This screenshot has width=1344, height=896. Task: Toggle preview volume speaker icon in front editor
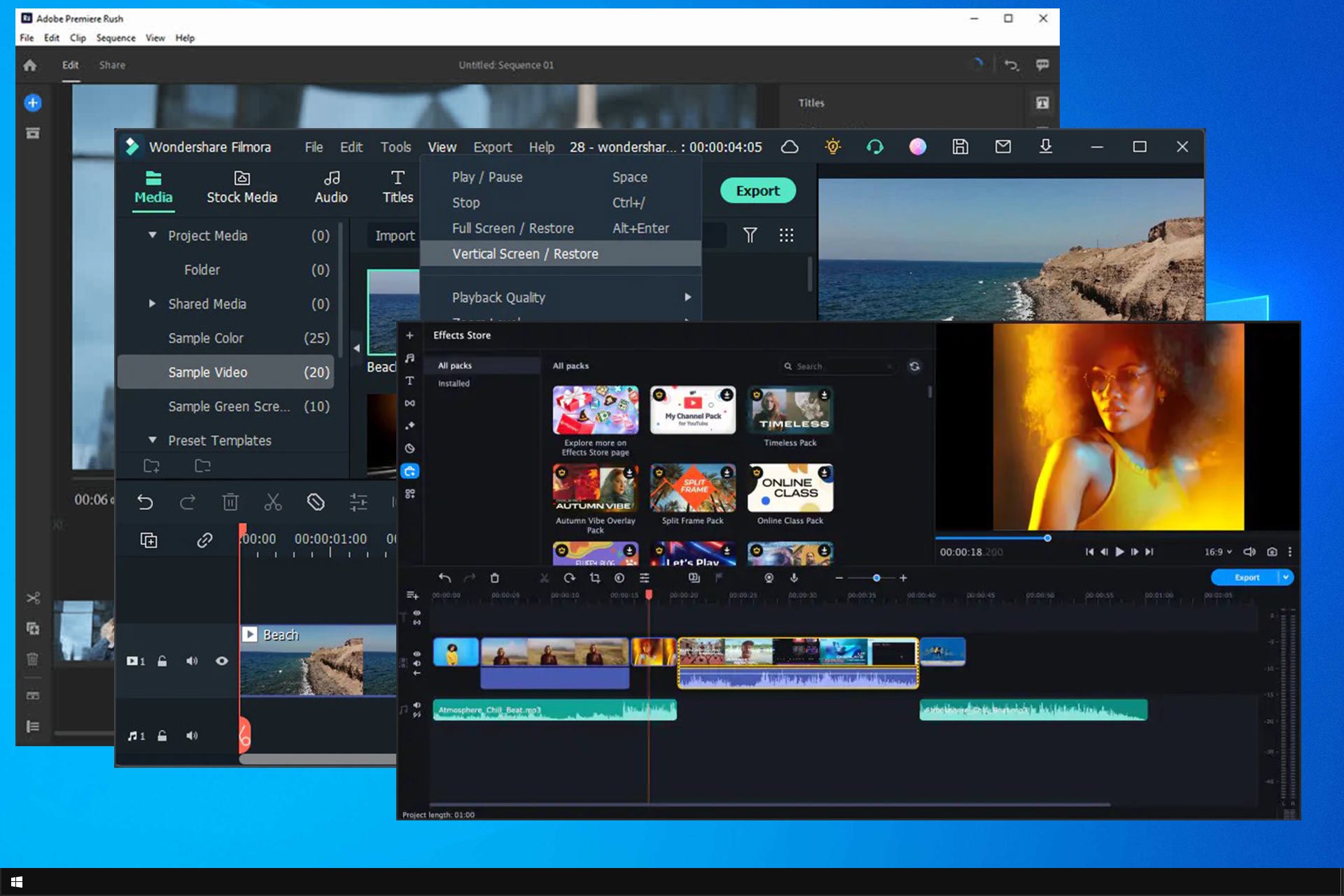(x=1249, y=552)
